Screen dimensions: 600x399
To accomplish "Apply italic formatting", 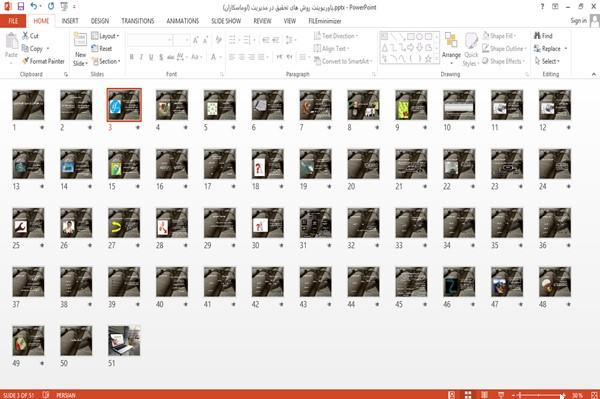I will pyautogui.click(x=141, y=57).
